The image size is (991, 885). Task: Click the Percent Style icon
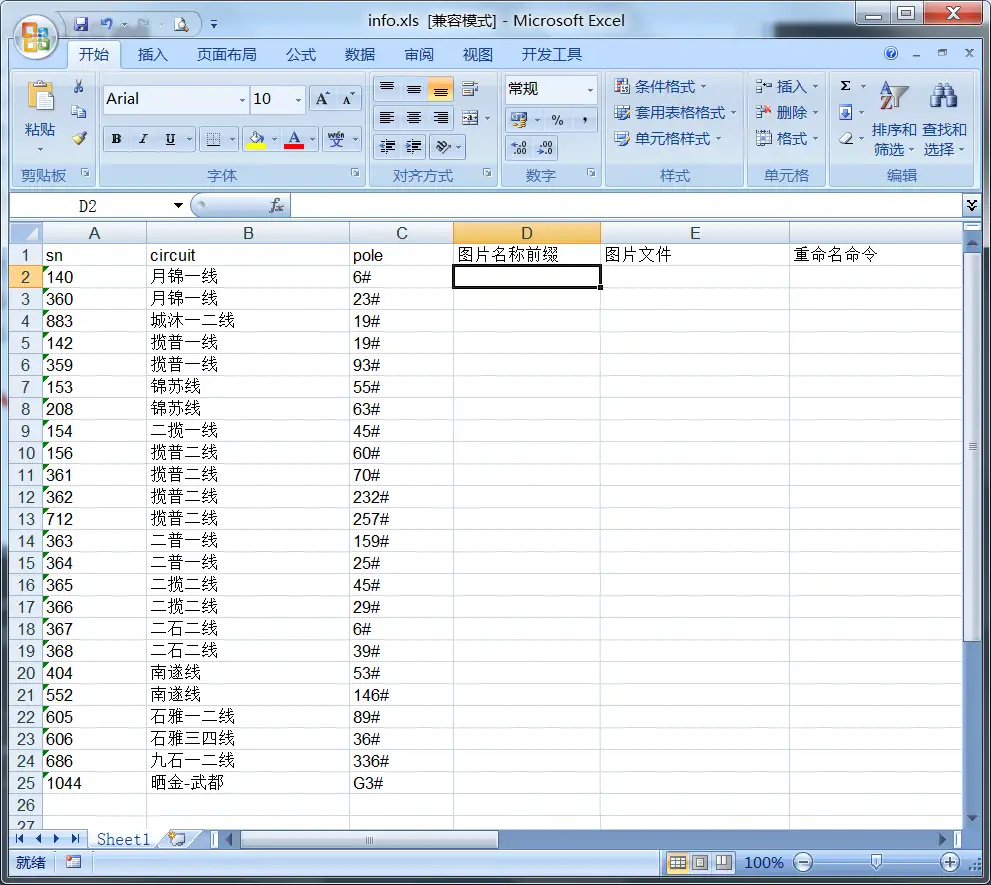pyautogui.click(x=557, y=120)
